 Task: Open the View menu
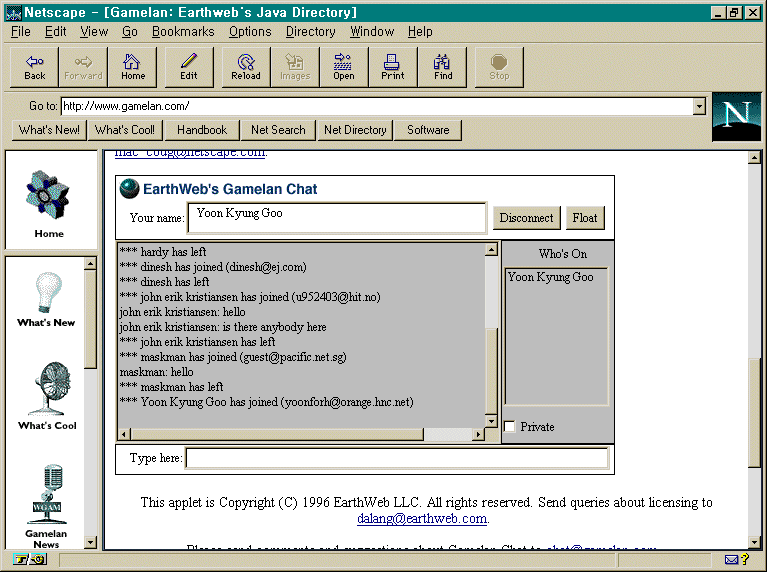coord(94,32)
